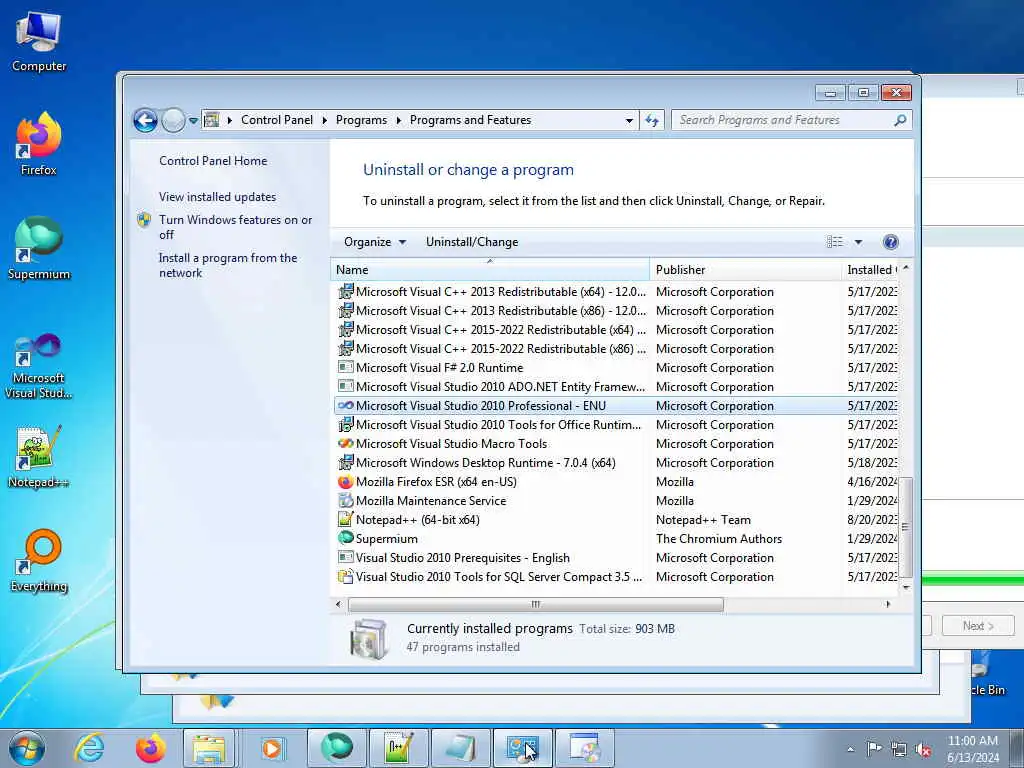
Task: Change view using the view icon button
Action: [x=835, y=242]
